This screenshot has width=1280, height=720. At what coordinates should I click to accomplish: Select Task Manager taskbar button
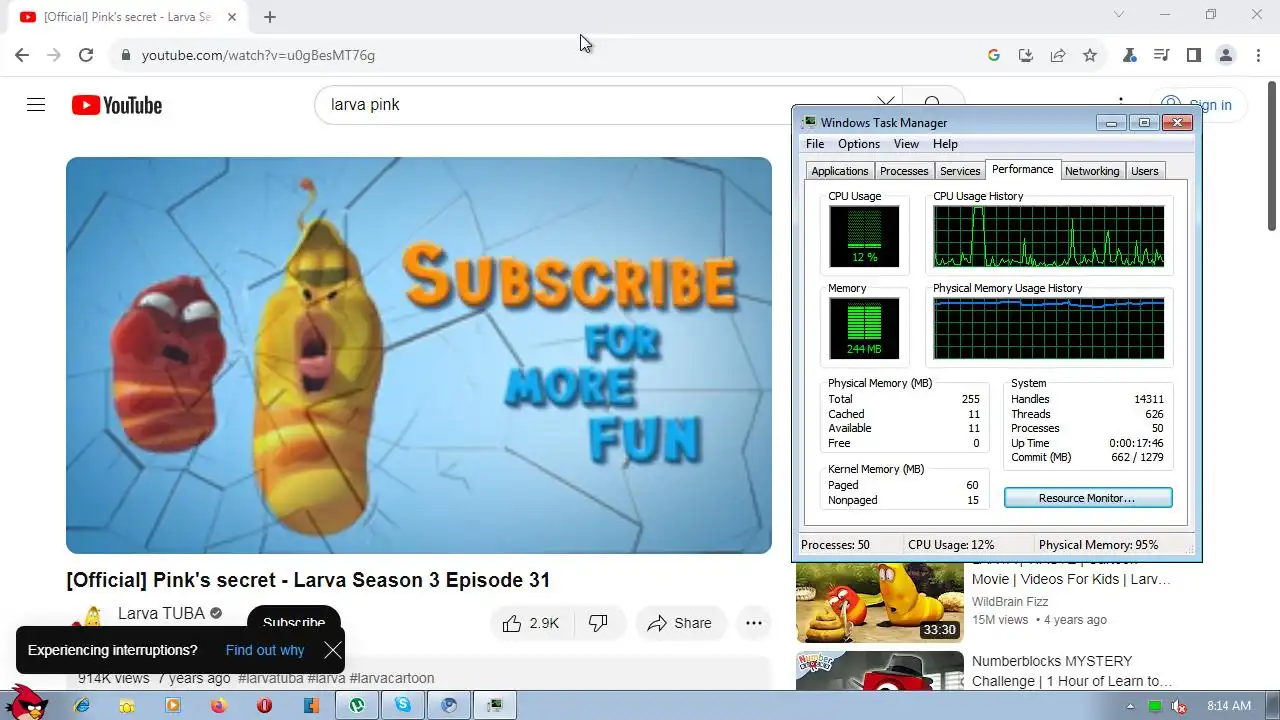[x=495, y=705]
